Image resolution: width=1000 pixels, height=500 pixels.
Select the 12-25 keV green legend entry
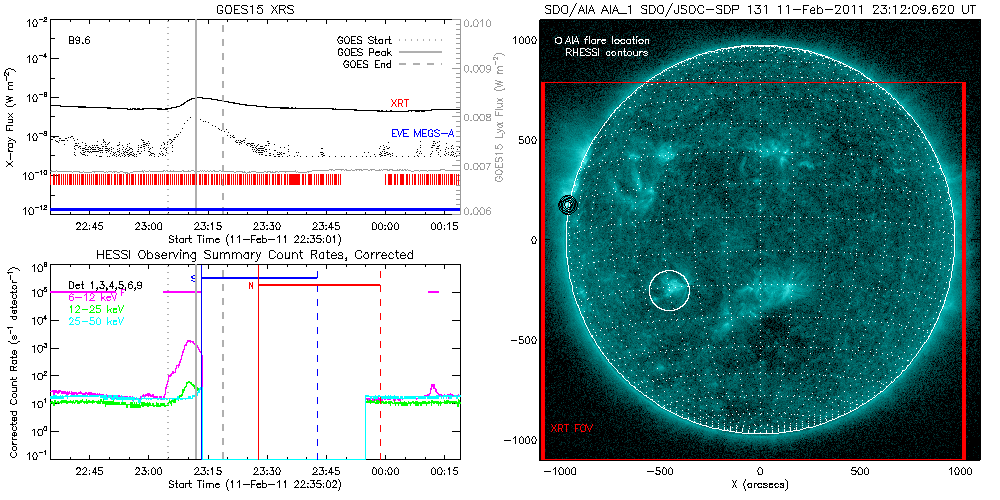tap(97, 309)
